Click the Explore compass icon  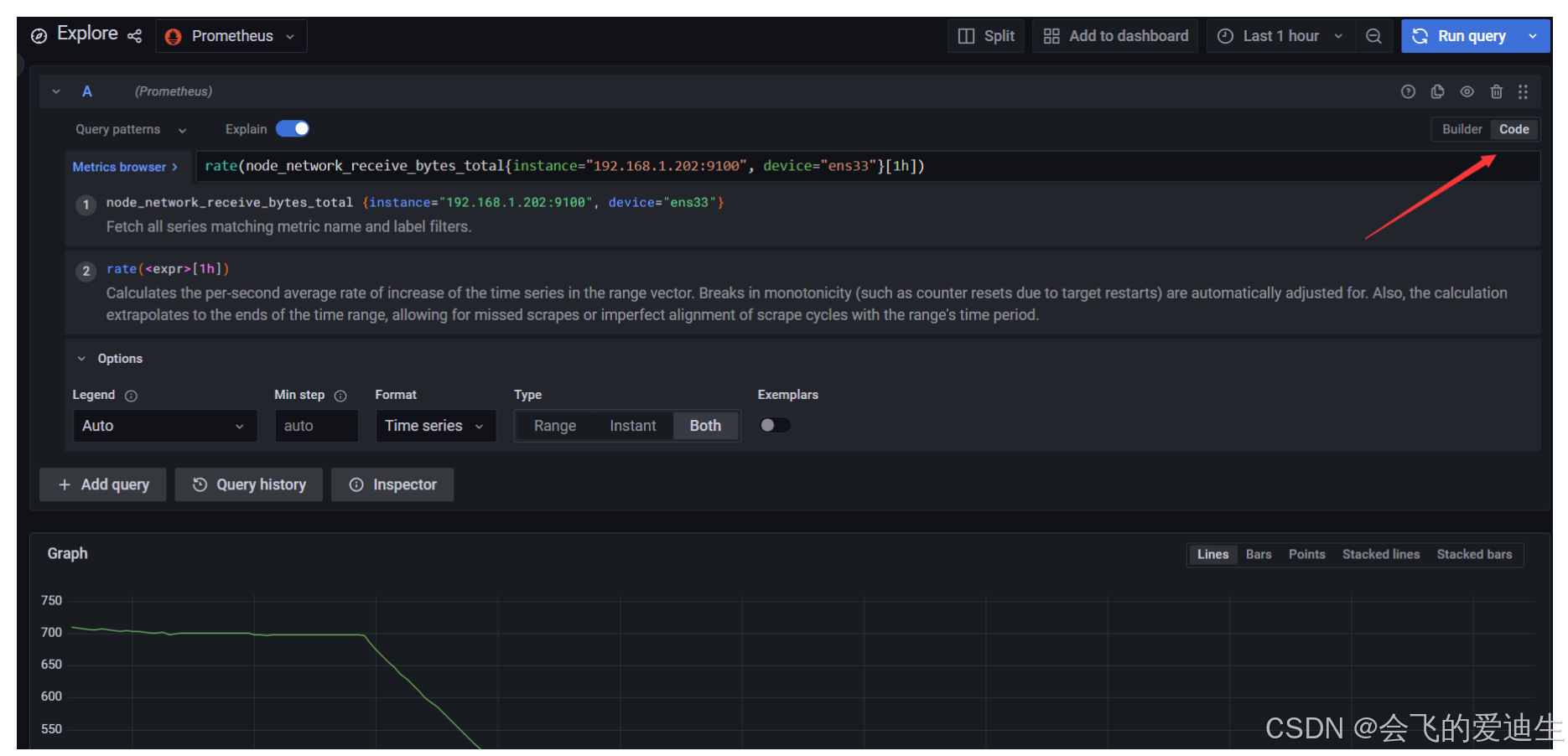click(39, 36)
